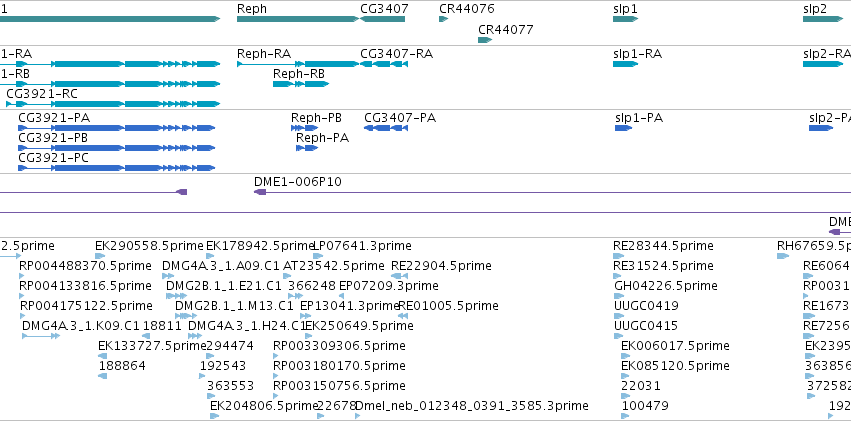Click the slp2 gene label

tap(815, 9)
